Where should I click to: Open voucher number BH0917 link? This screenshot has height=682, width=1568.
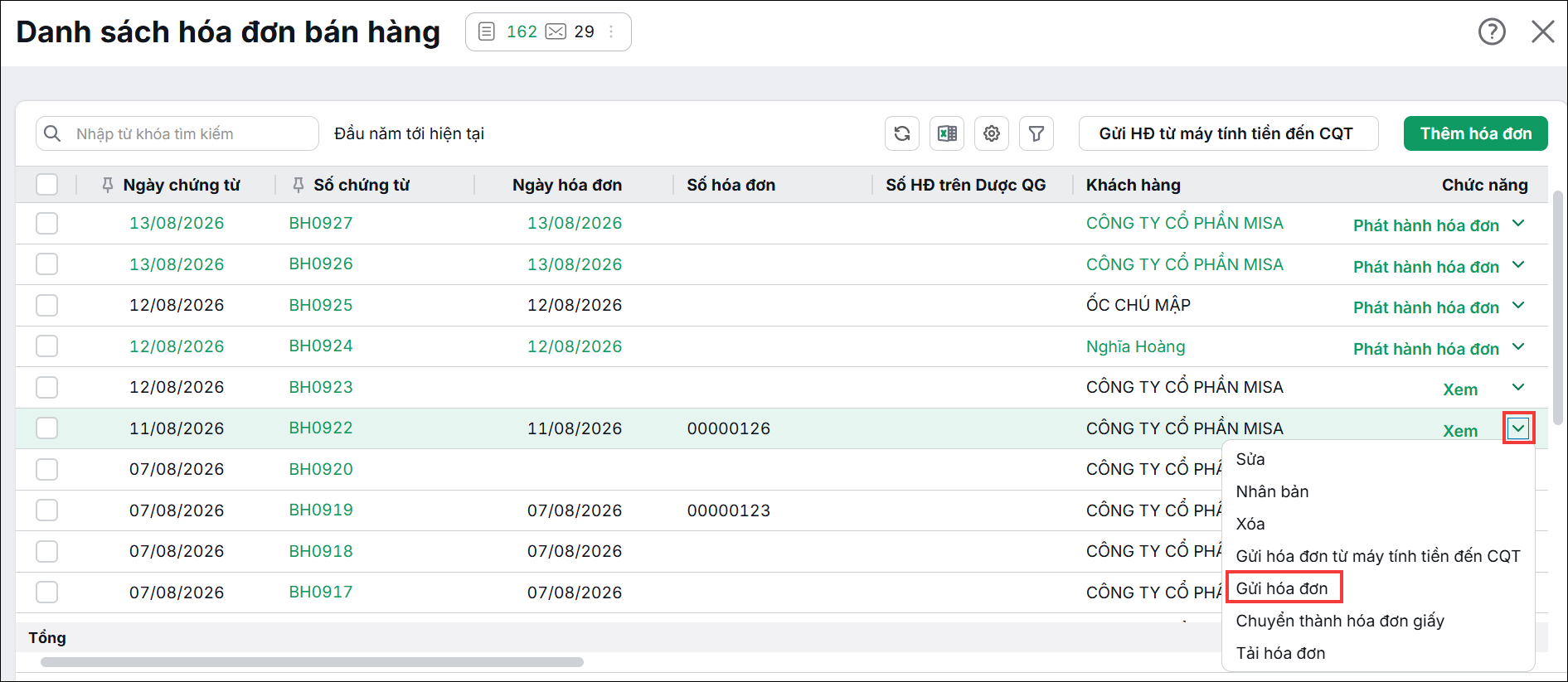pyautogui.click(x=321, y=592)
